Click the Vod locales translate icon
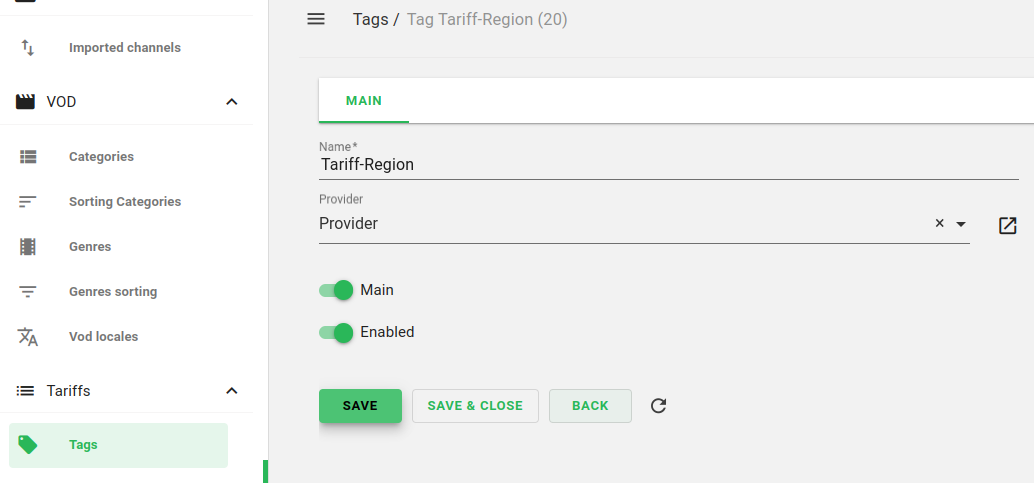The width and height of the screenshot is (1034, 483). coord(28,337)
